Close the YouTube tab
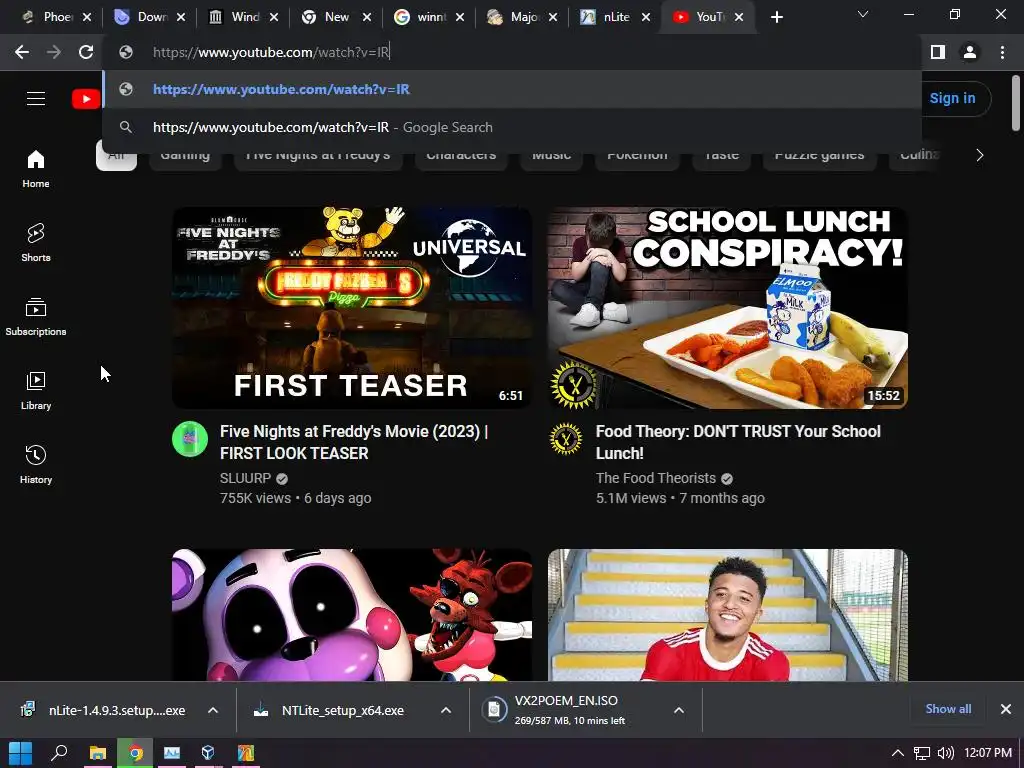 pos(739,18)
